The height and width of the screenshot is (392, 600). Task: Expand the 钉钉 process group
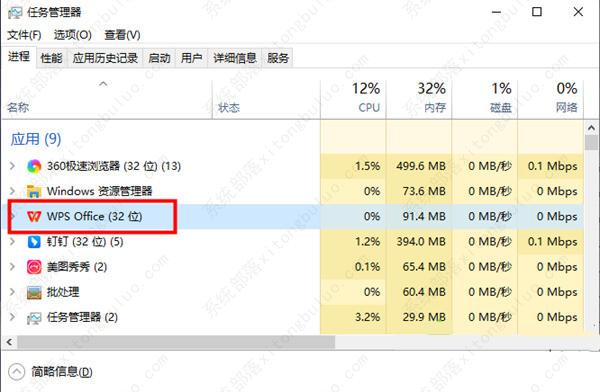pyautogui.click(x=12, y=241)
